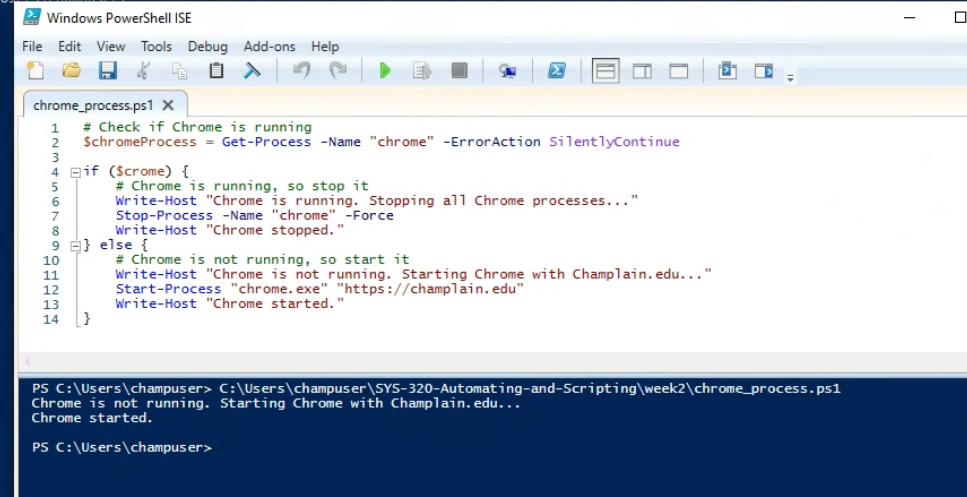This screenshot has width=967, height=497.
Task: Open a script with the folder icon
Action: (x=71, y=71)
